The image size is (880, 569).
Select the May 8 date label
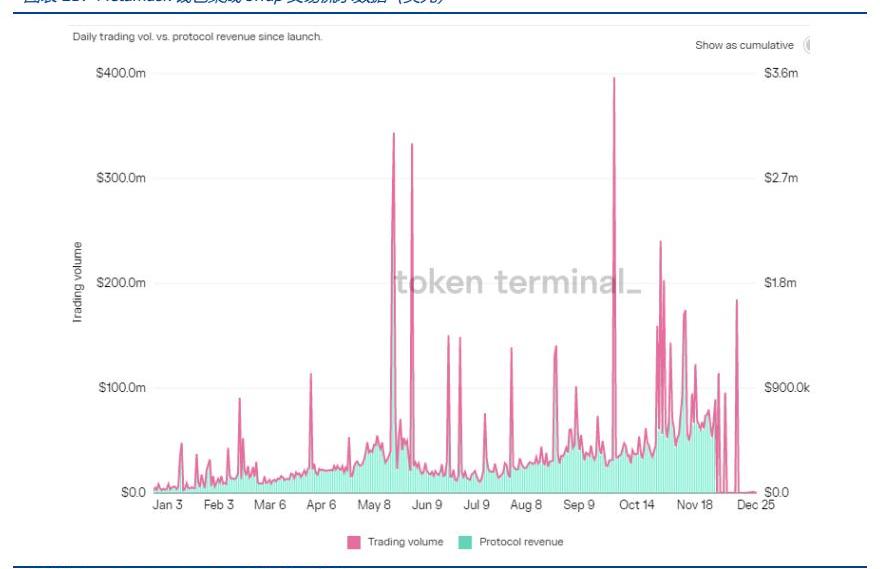(374, 504)
